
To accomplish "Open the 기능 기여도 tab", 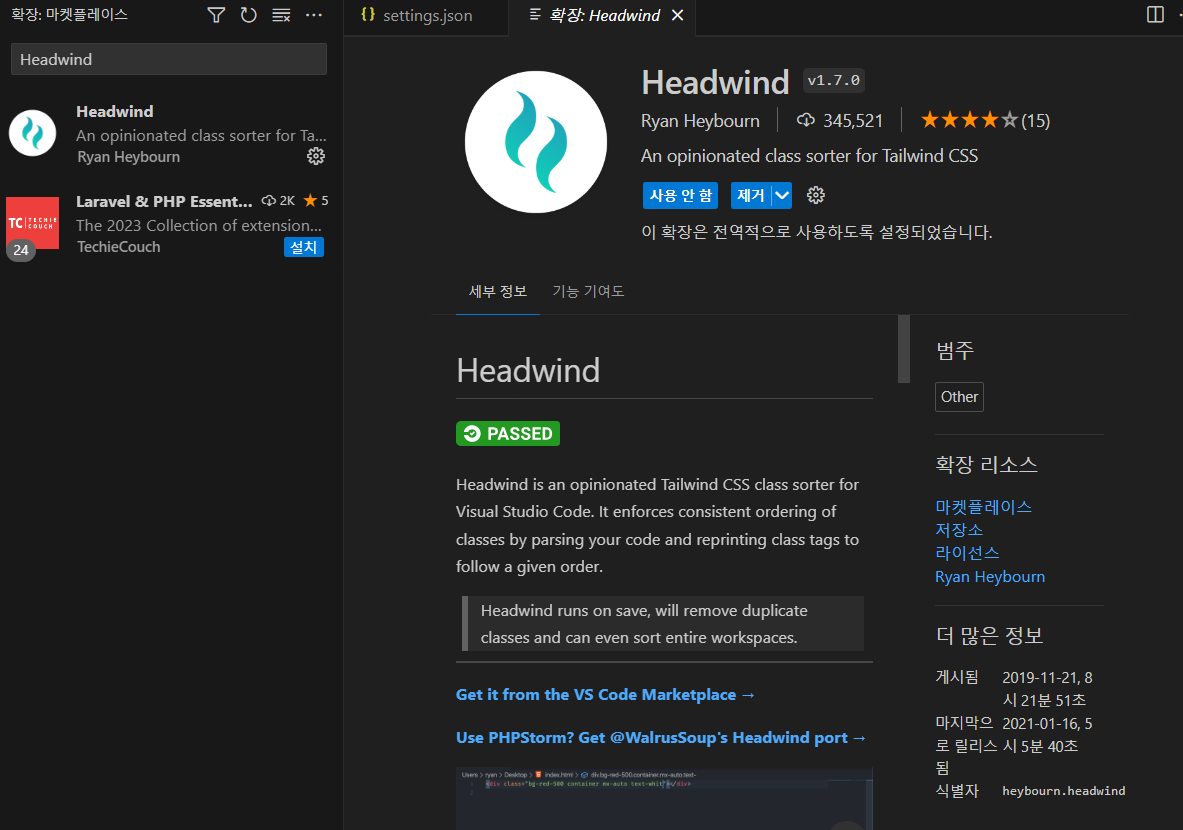I will pos(588,291).
